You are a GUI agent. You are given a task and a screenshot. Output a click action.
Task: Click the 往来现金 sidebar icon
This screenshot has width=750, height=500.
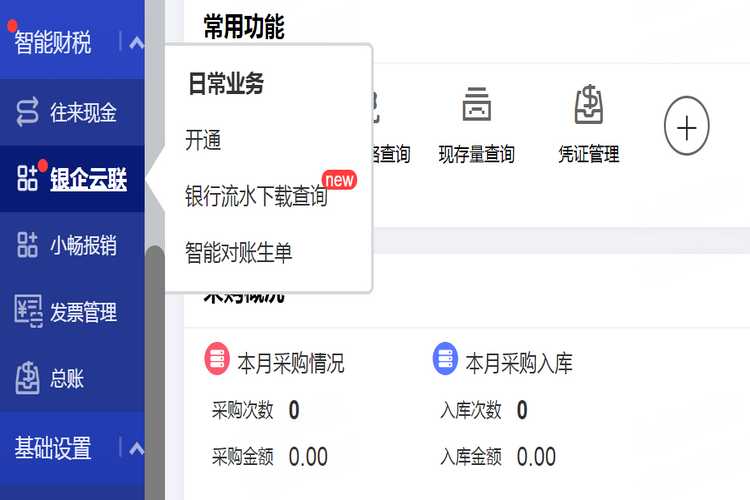[x=27, y=113]
